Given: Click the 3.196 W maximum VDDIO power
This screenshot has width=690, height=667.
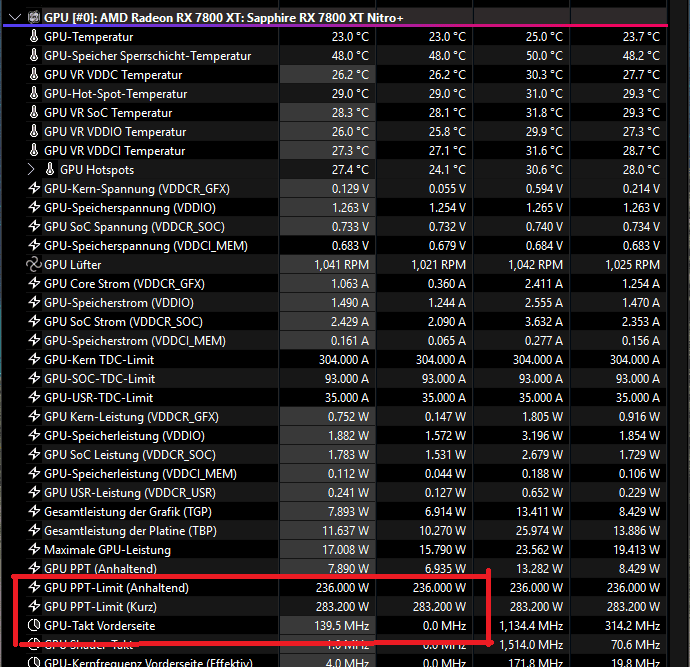Looking at the screenshot, I should pyautogui.click(x=542, y=436).
